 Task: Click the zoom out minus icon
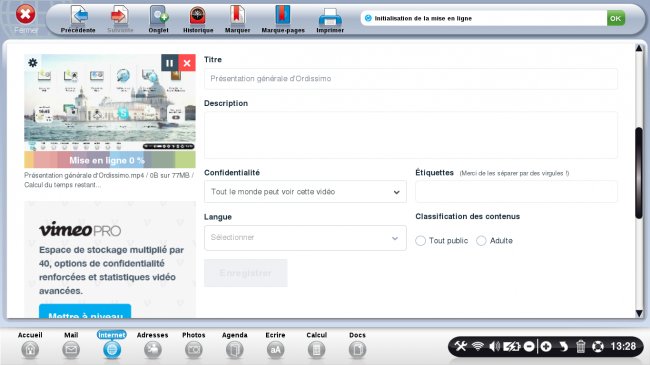point(529,346)
